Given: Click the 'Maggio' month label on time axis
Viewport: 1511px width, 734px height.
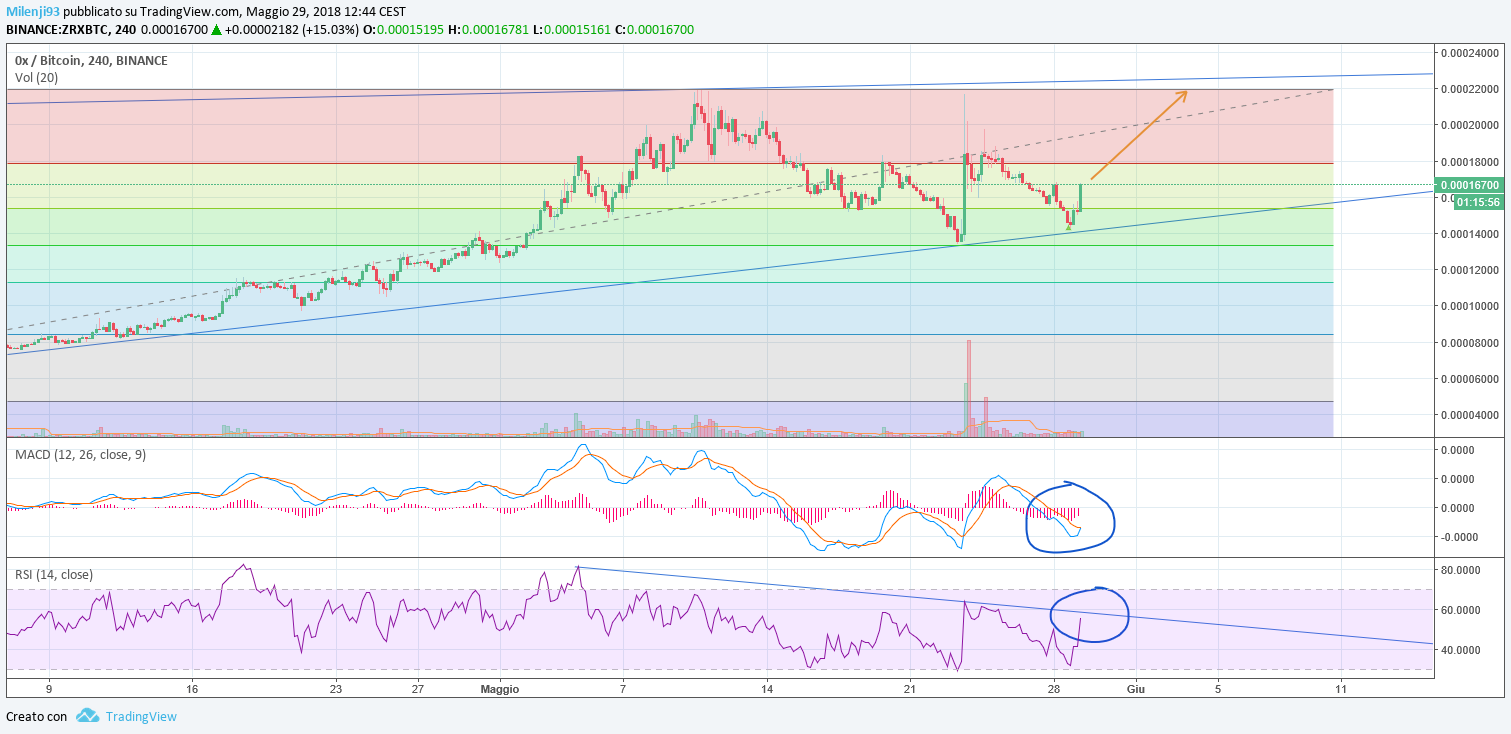Looking at the screenshot, I should pyautogui.click(x=500, y=689).
